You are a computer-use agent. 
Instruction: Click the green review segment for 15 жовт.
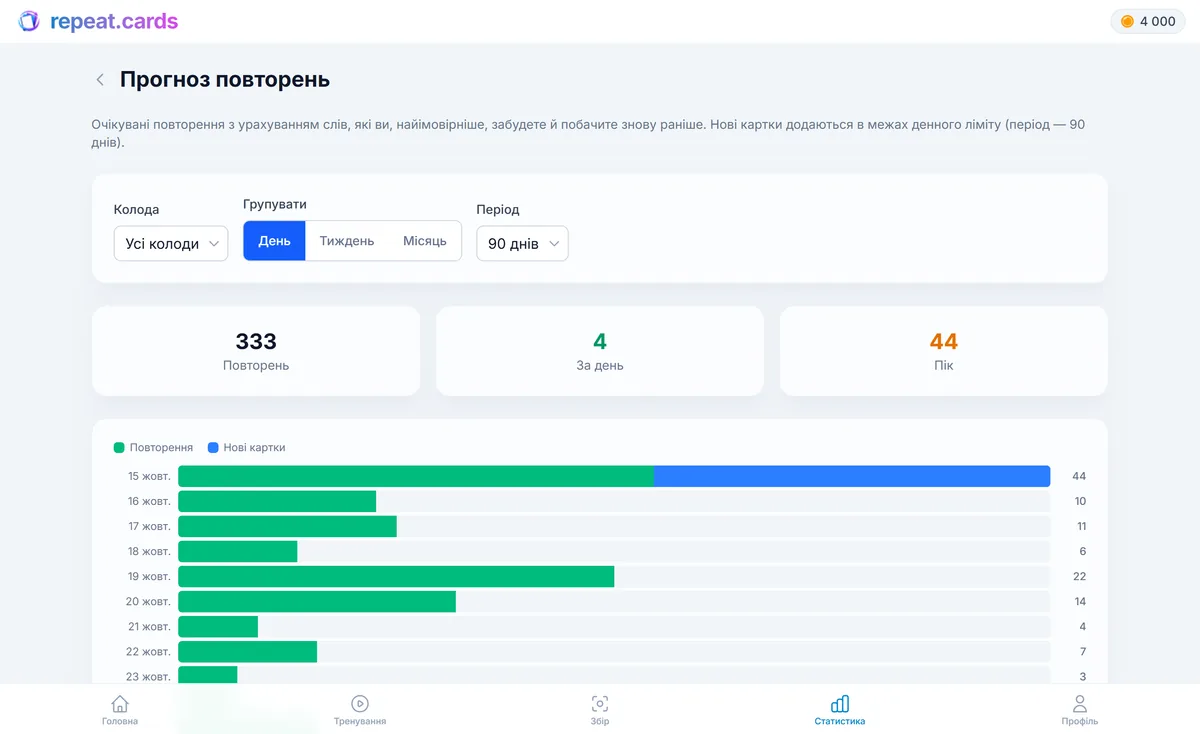pyautogui.click(x=416, y=476)
